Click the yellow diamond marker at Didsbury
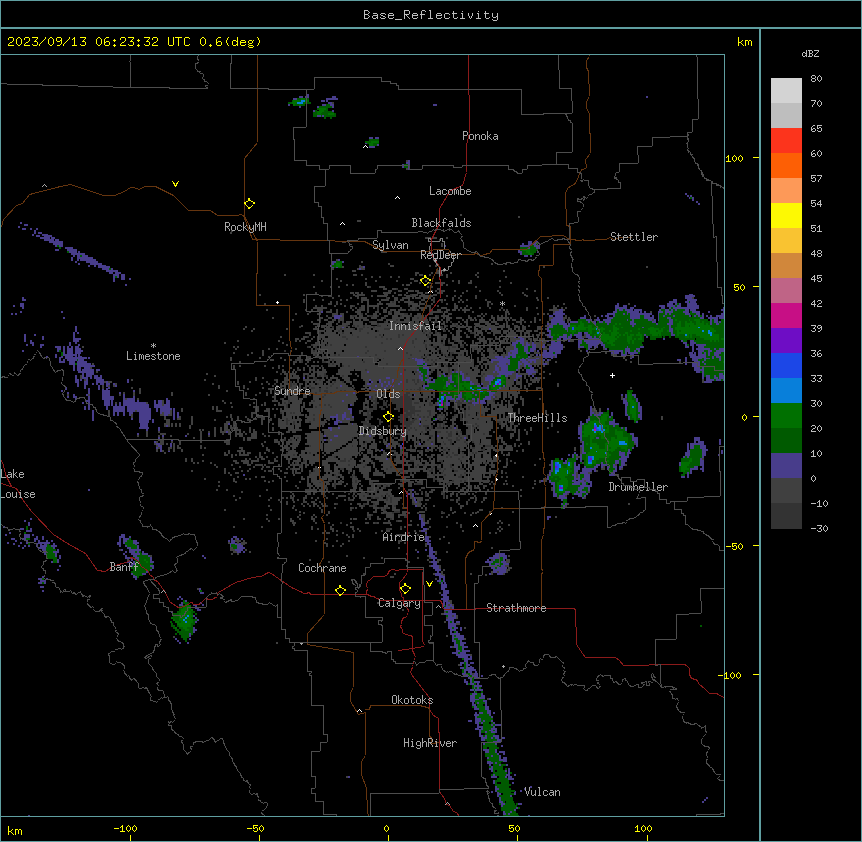This screenshot has width=862, height=842. point(389,417)
